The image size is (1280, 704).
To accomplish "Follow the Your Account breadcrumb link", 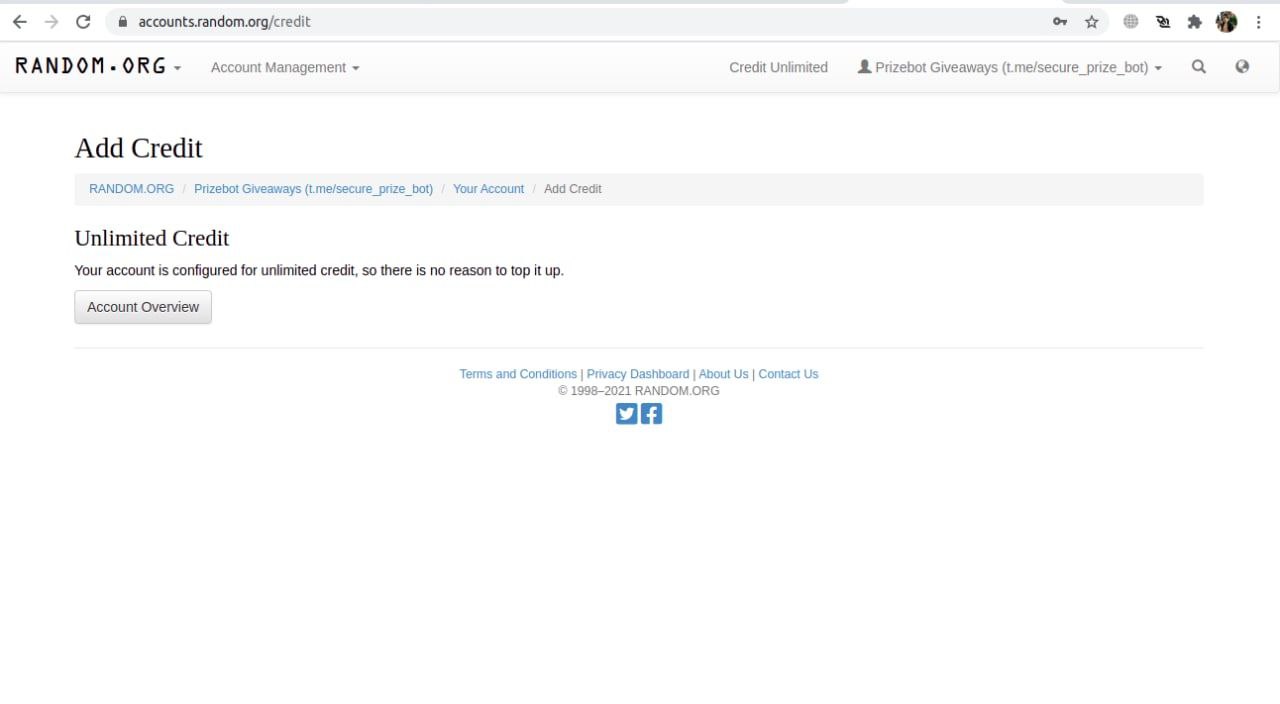I will point(488,189).
